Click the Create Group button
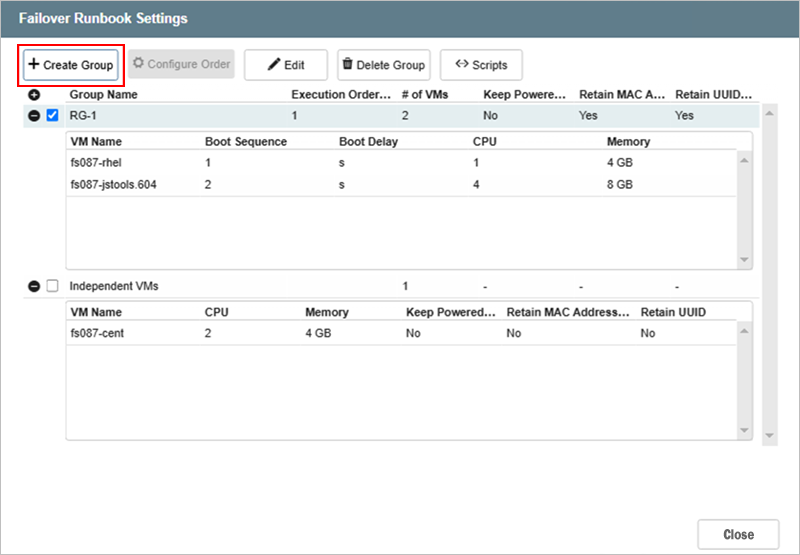The height and width of the screenshot is (555, 800). 71,64
